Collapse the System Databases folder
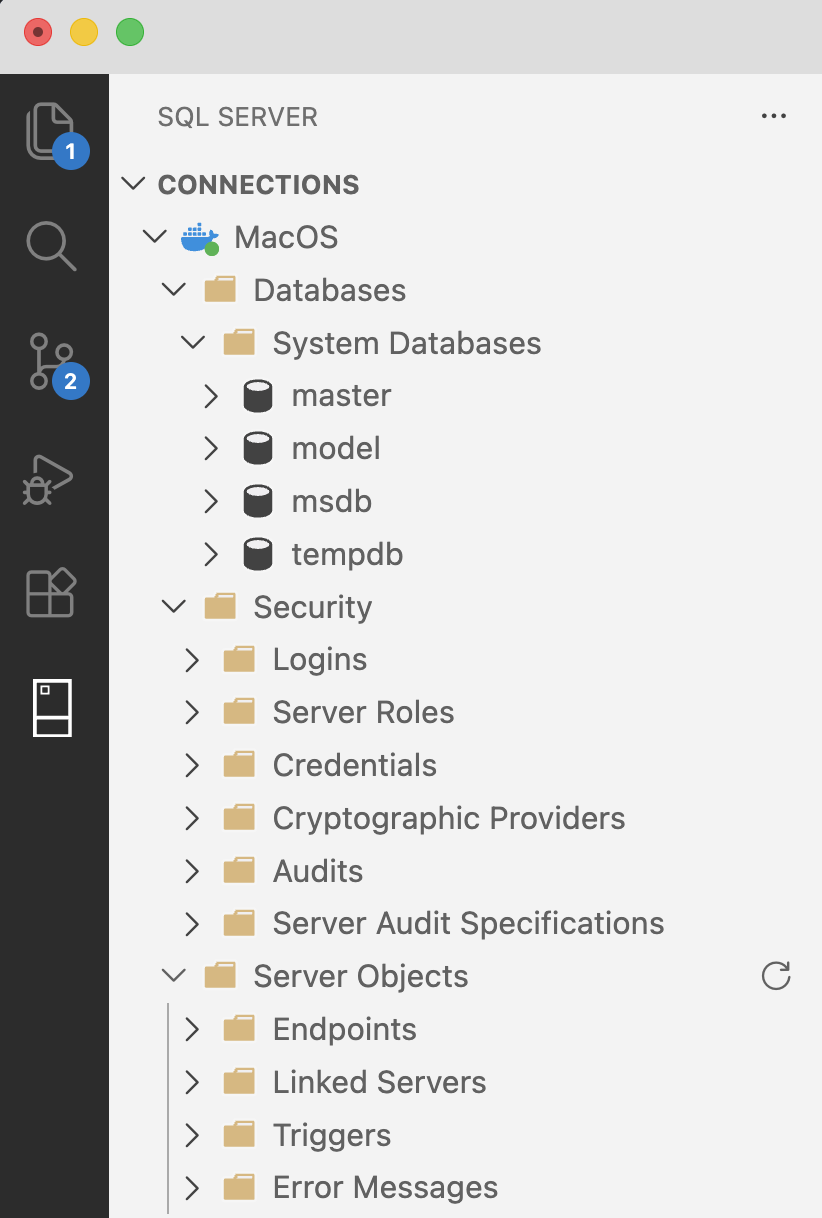Screen dimensions: 822x1218 click(192, 342)
